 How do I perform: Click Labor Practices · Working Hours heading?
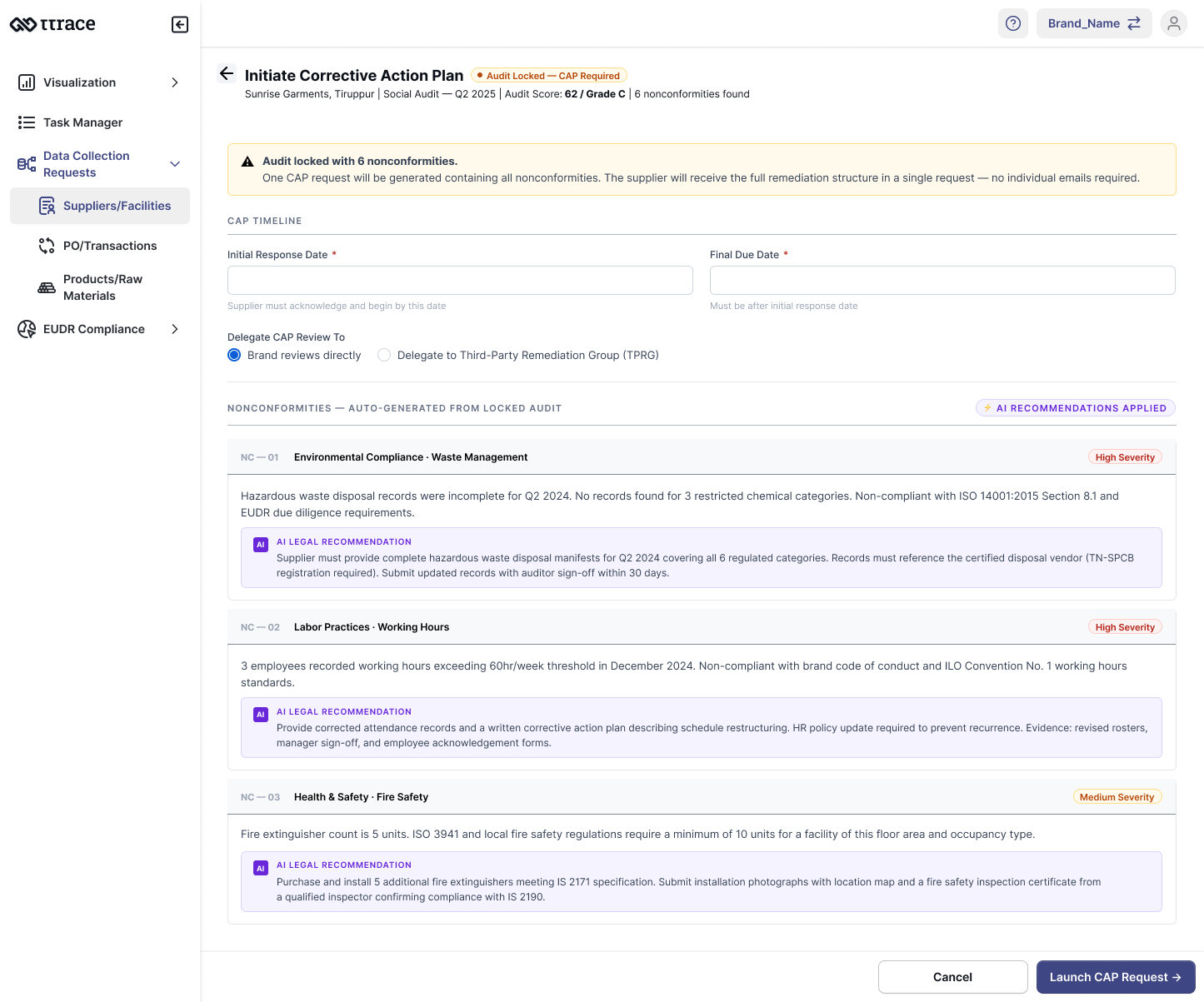point(372,627)
